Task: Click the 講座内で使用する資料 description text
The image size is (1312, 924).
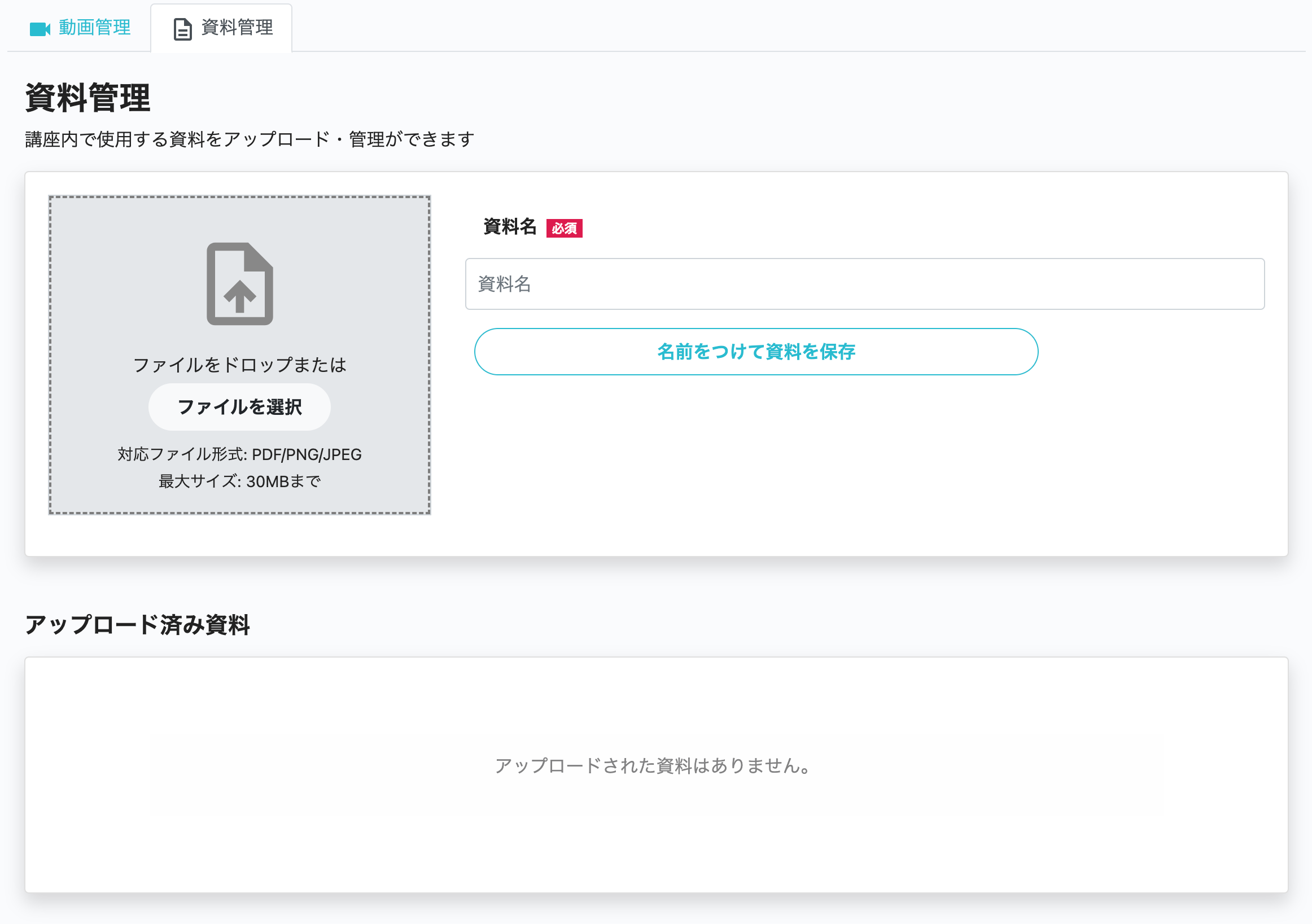Action: coord(250,139)
